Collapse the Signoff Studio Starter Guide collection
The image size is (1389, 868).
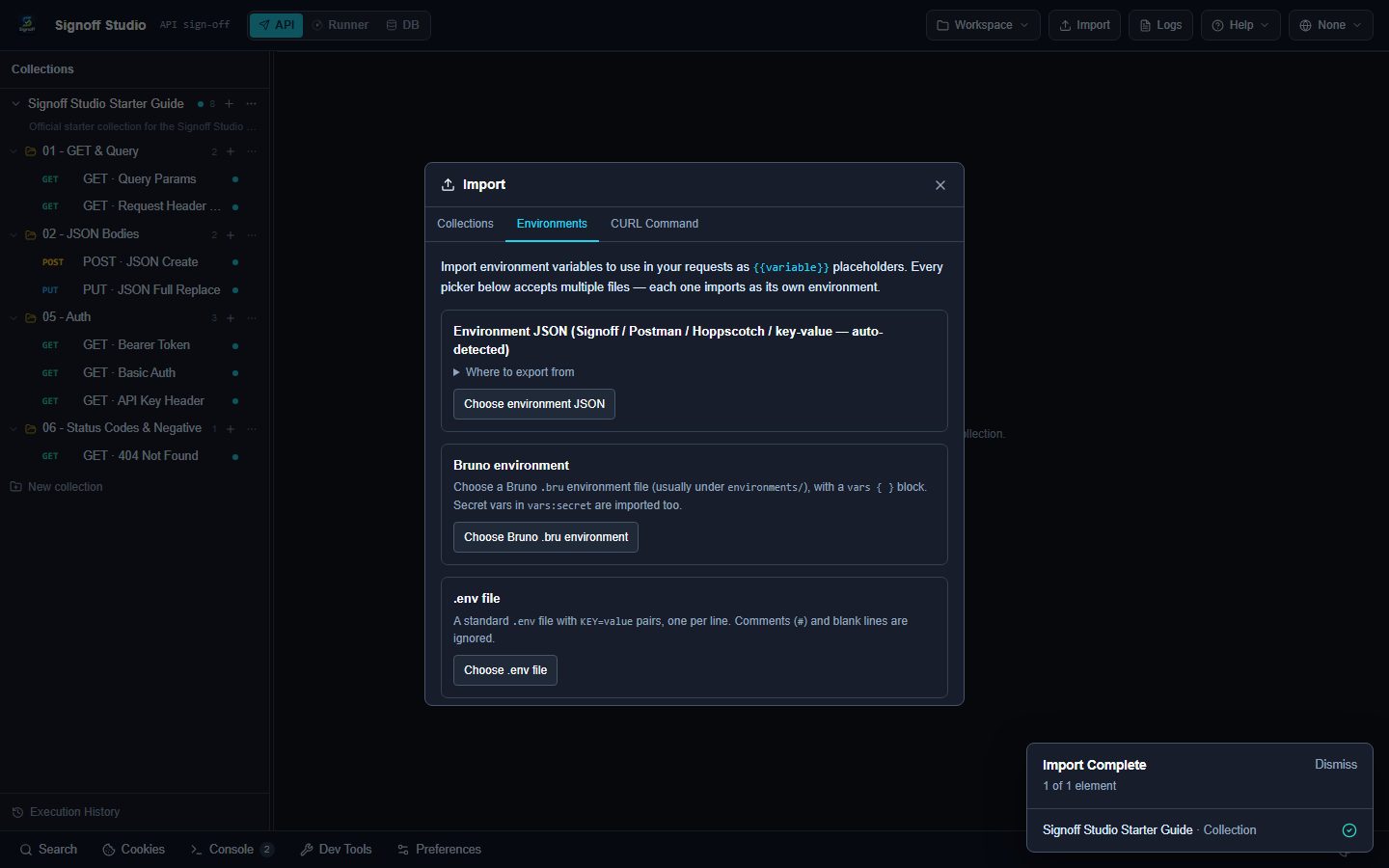(15, 104)
